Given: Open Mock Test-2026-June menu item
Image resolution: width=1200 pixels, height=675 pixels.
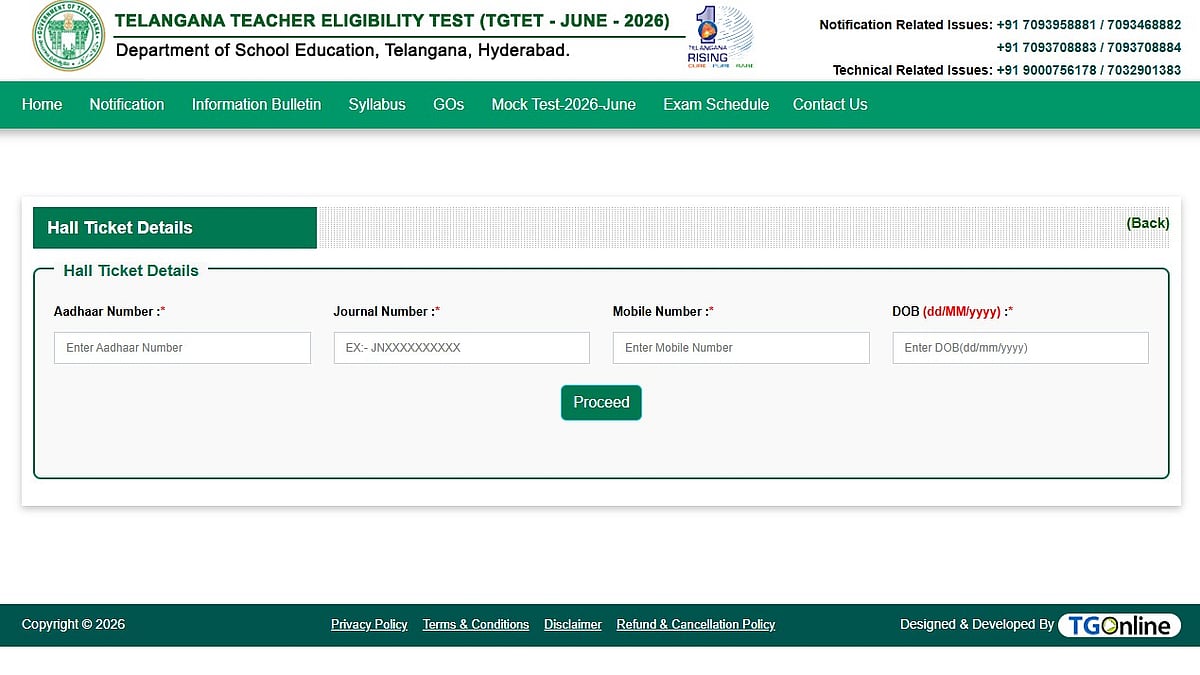Looking at the screenshot, I should tap(563, 104).
